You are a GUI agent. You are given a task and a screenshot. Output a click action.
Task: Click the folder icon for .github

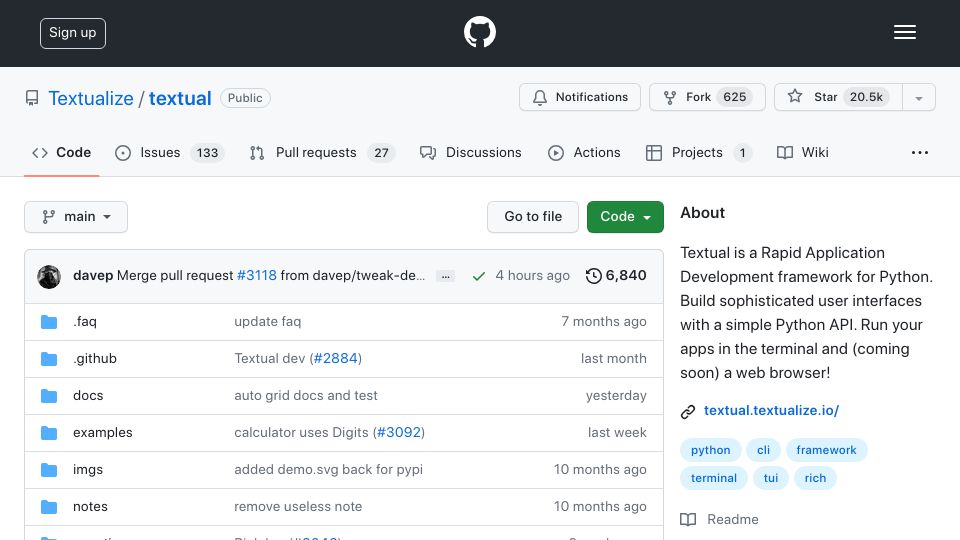pyautogui.click(x=49, y=359)
